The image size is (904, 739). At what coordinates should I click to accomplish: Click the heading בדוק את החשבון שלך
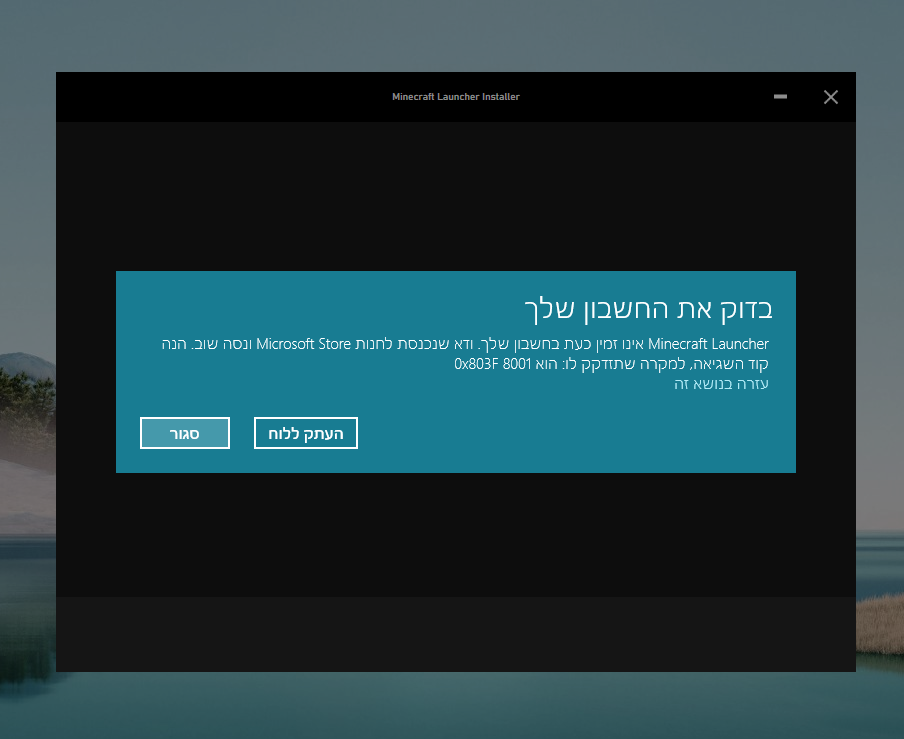point(649,308)
